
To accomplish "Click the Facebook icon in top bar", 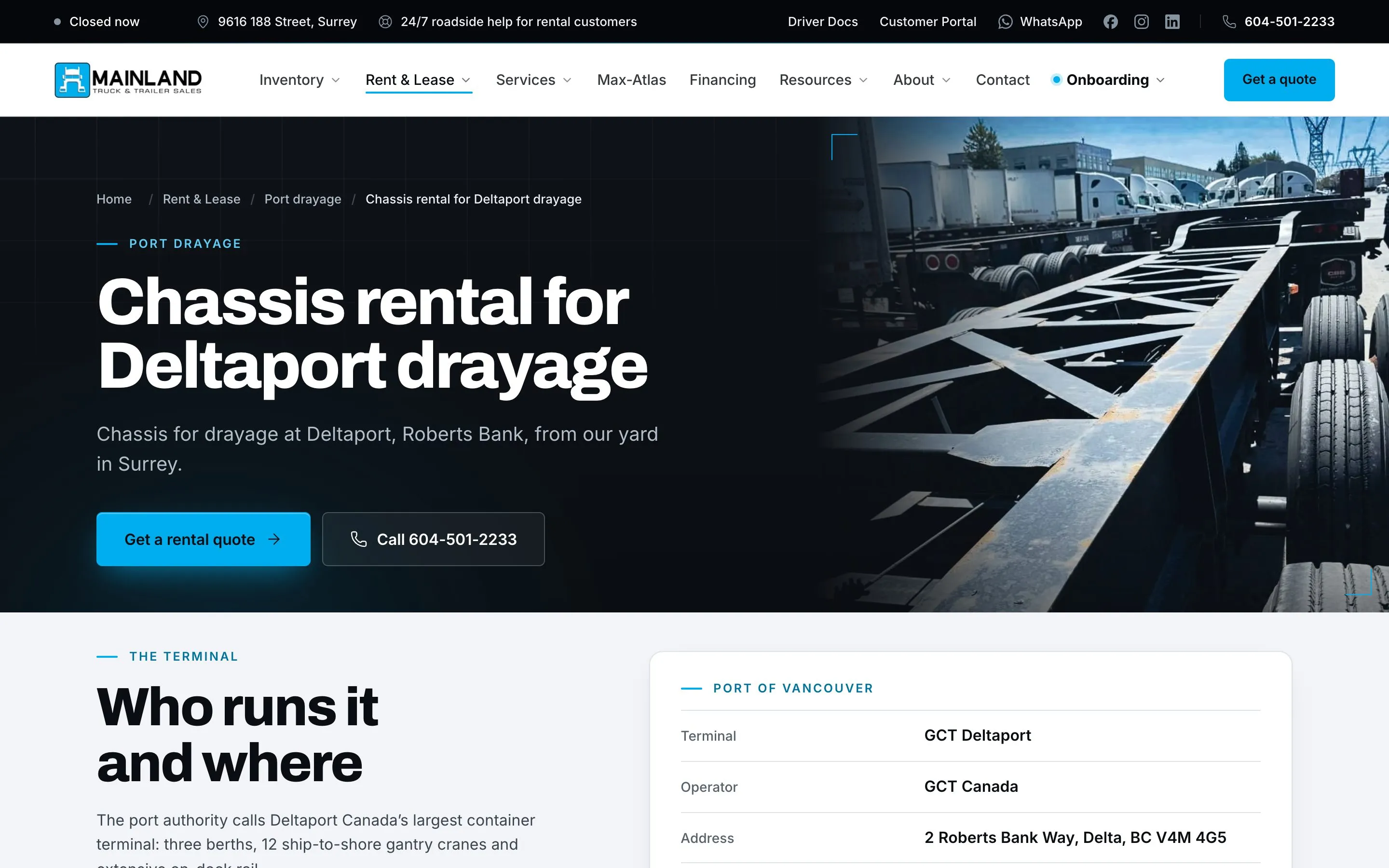I will [x=1111, y=22].
